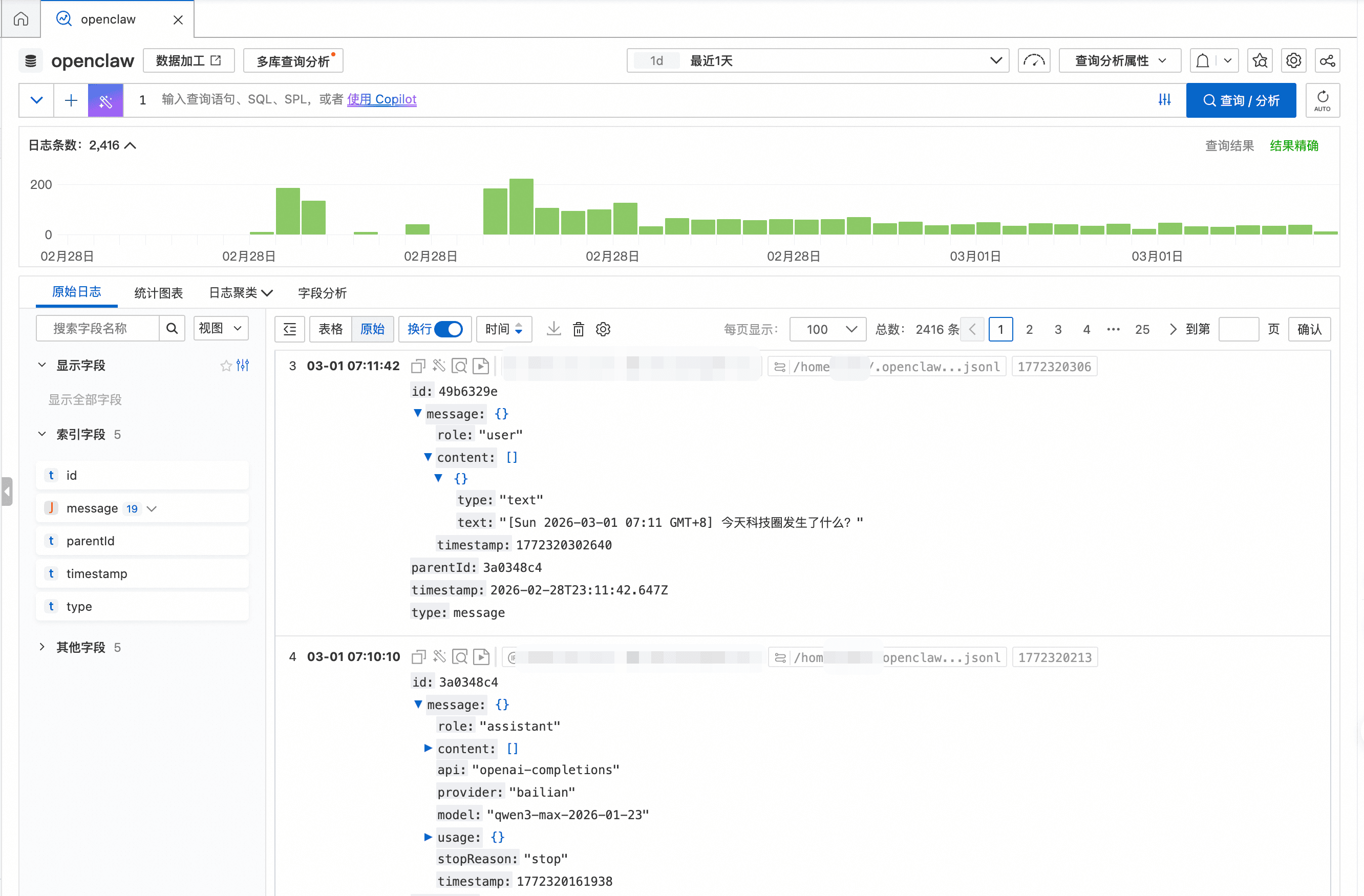Click the AUTO refresh icon
The image size is (1364, 896).
coord(1322,100)
